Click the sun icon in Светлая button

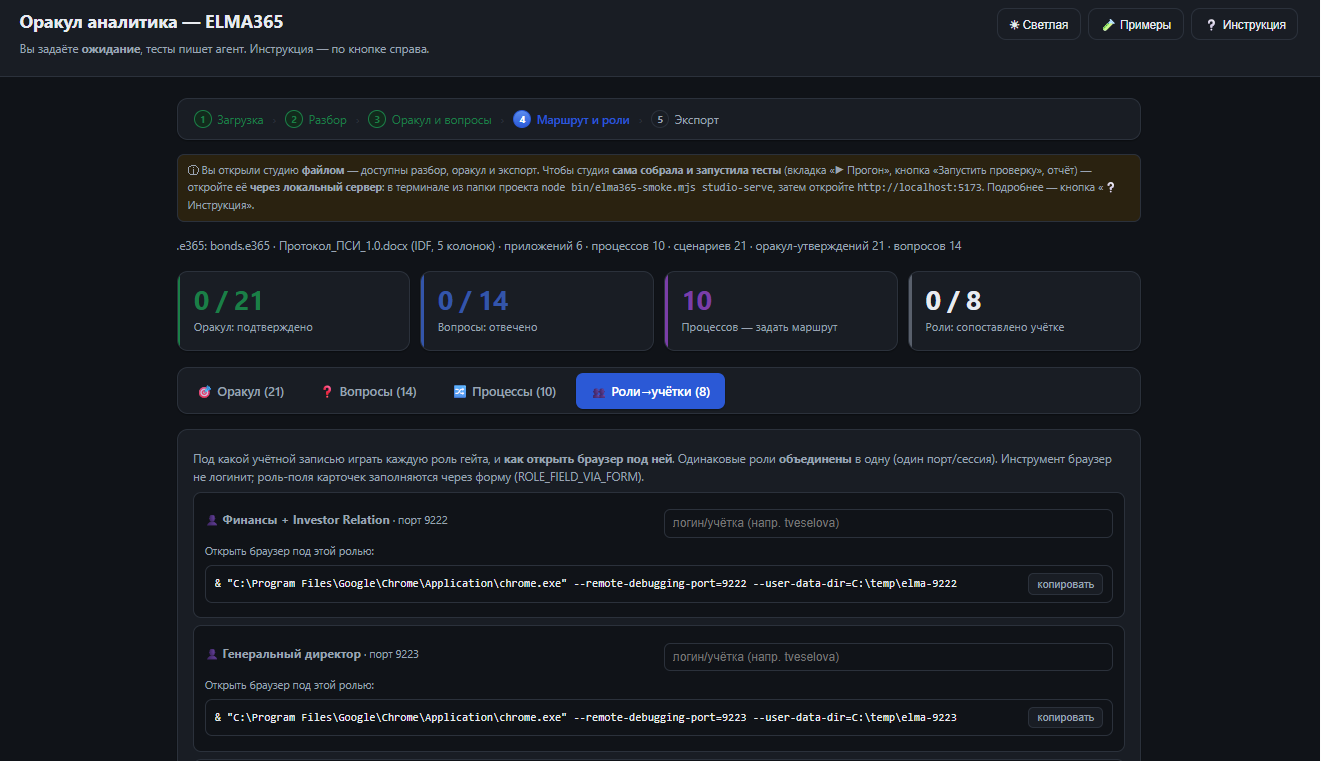1015,24
